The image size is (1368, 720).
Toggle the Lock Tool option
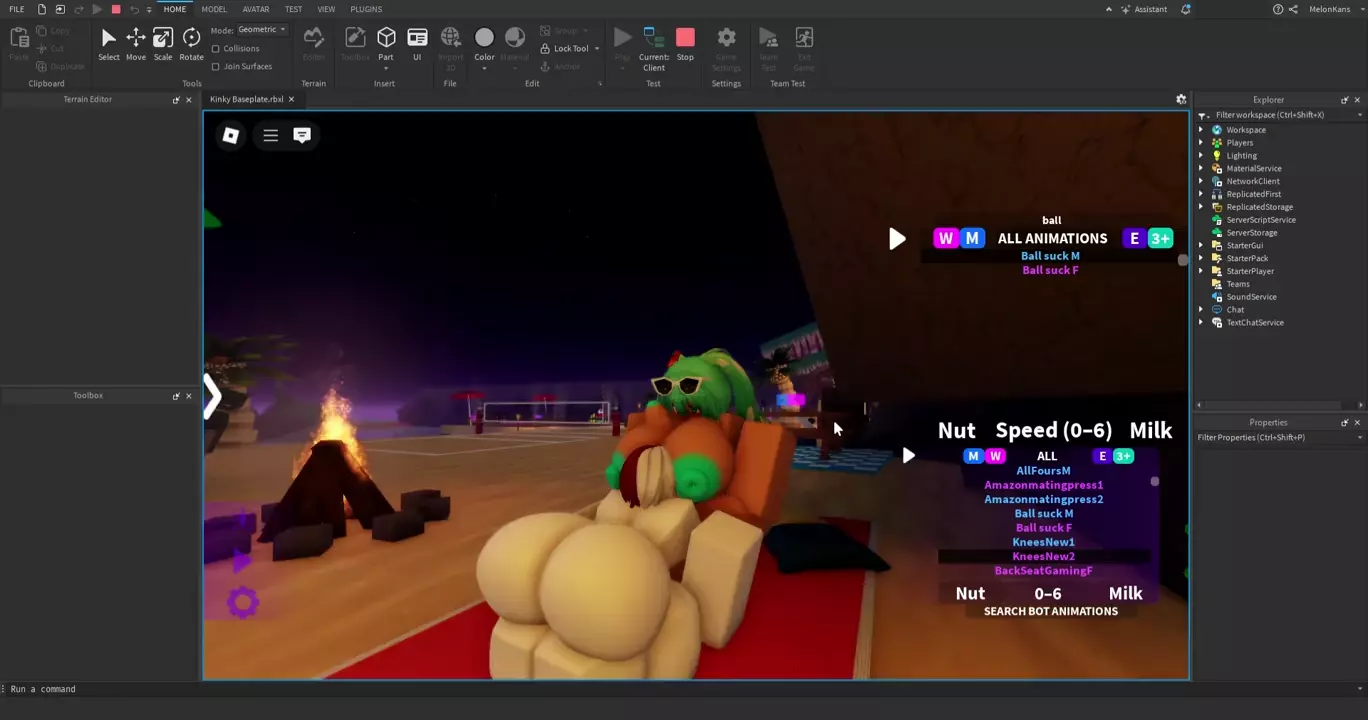(x=565, y=48)
